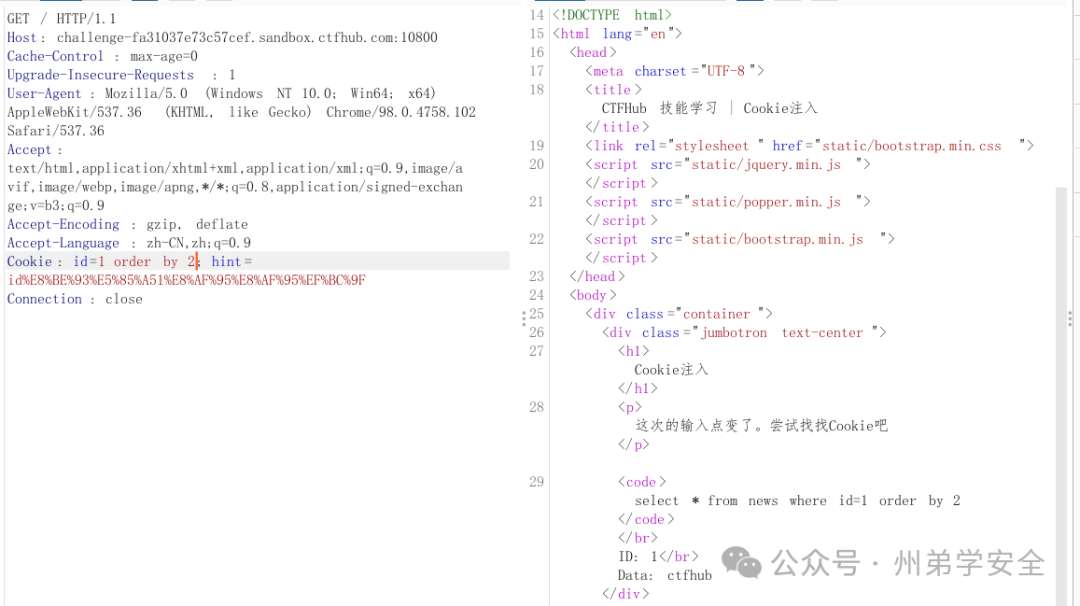Click the "Safari/537.36" text in the request
Screen dimensions: 1080x606
click(x=56, y=130)
